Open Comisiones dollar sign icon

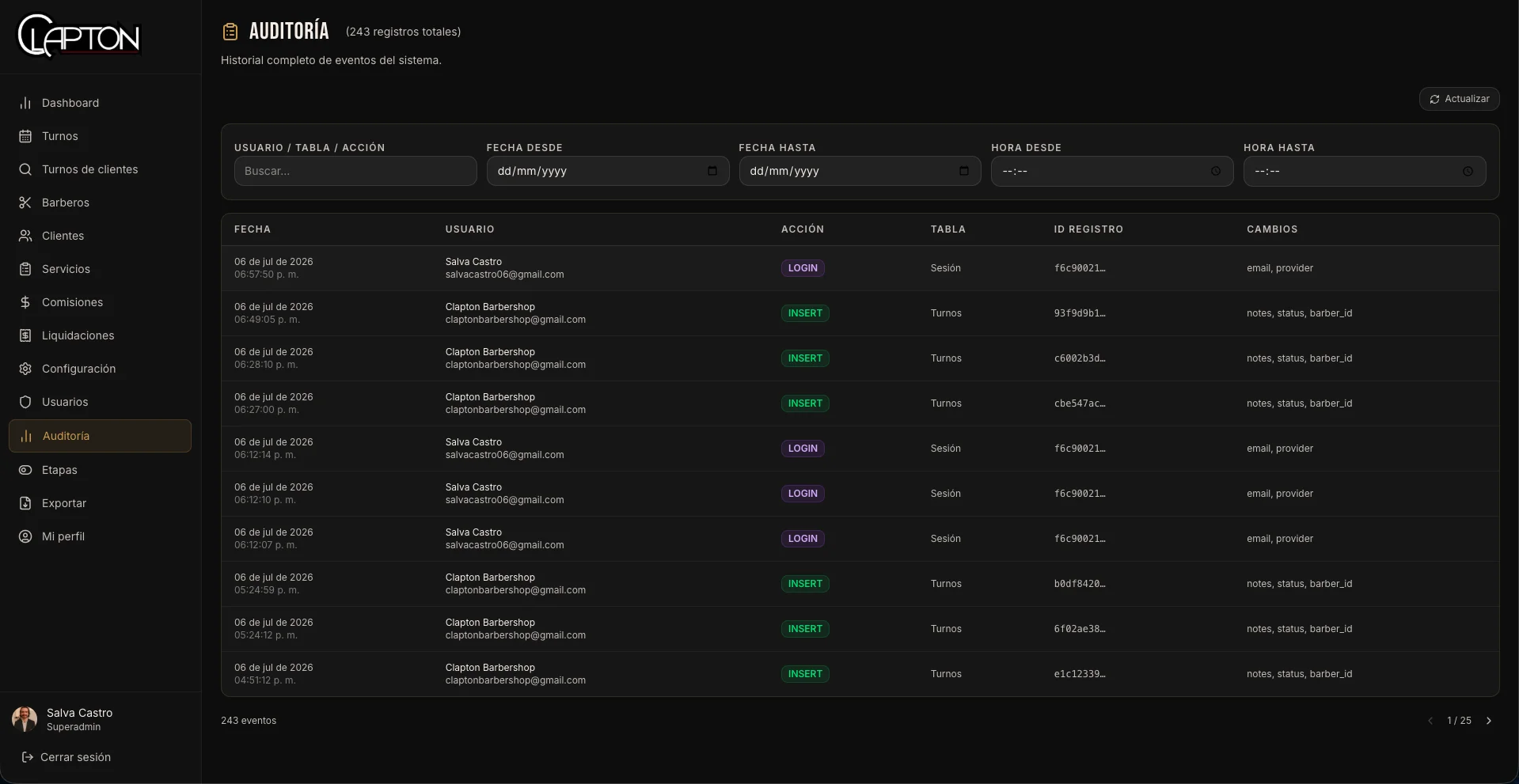25,302
